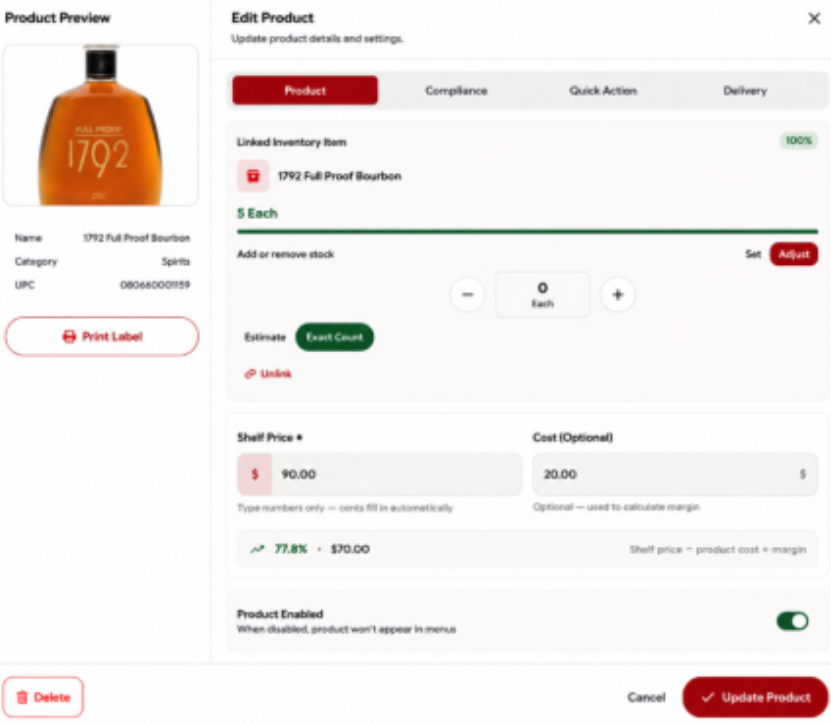The image size is (831, 725).
Task: Click the minus stock stepper button
Action: click(x=467, y=295)
